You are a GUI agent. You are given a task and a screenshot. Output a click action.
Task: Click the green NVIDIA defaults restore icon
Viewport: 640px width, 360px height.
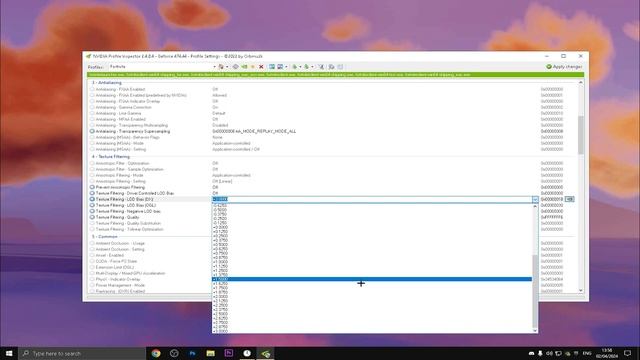pos(244,67)
